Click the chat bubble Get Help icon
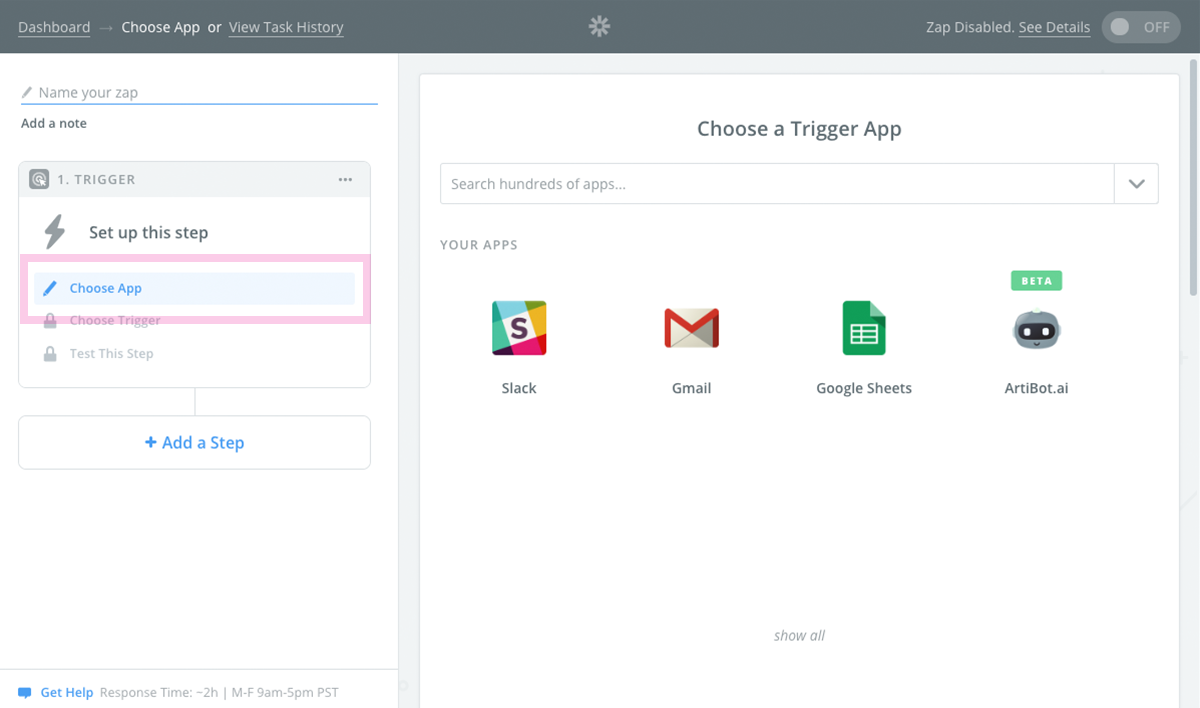This screenshot has height=708, width=1200. tap(25, 692)
